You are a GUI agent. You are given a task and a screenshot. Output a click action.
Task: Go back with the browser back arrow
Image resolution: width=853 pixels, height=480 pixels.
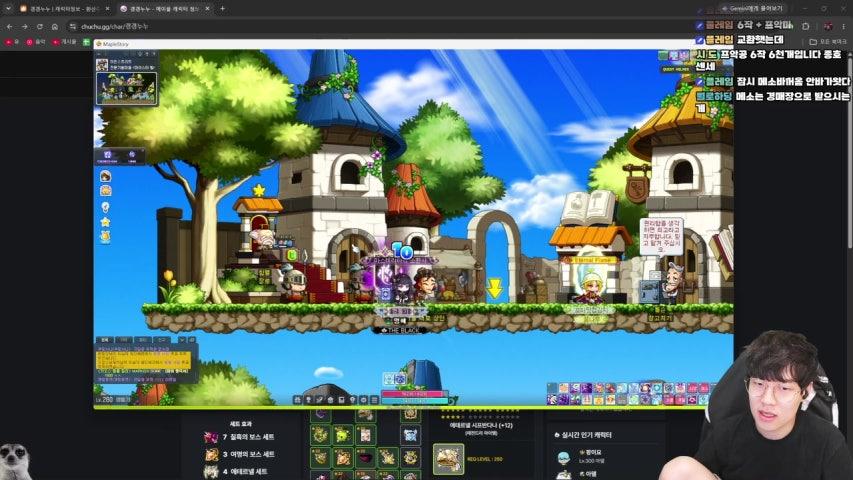10,26
